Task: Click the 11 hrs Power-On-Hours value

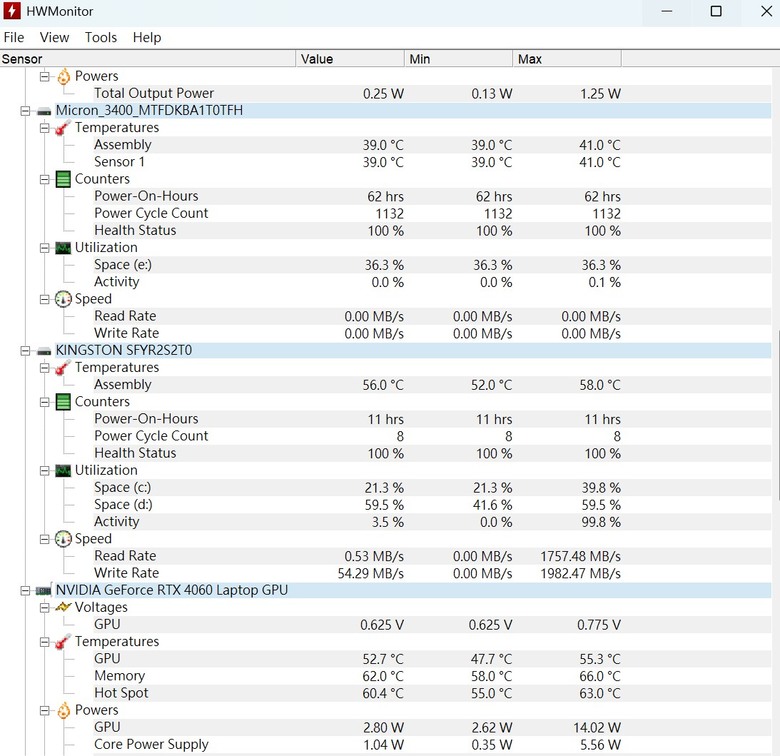Action: click(x=386, y=419)
